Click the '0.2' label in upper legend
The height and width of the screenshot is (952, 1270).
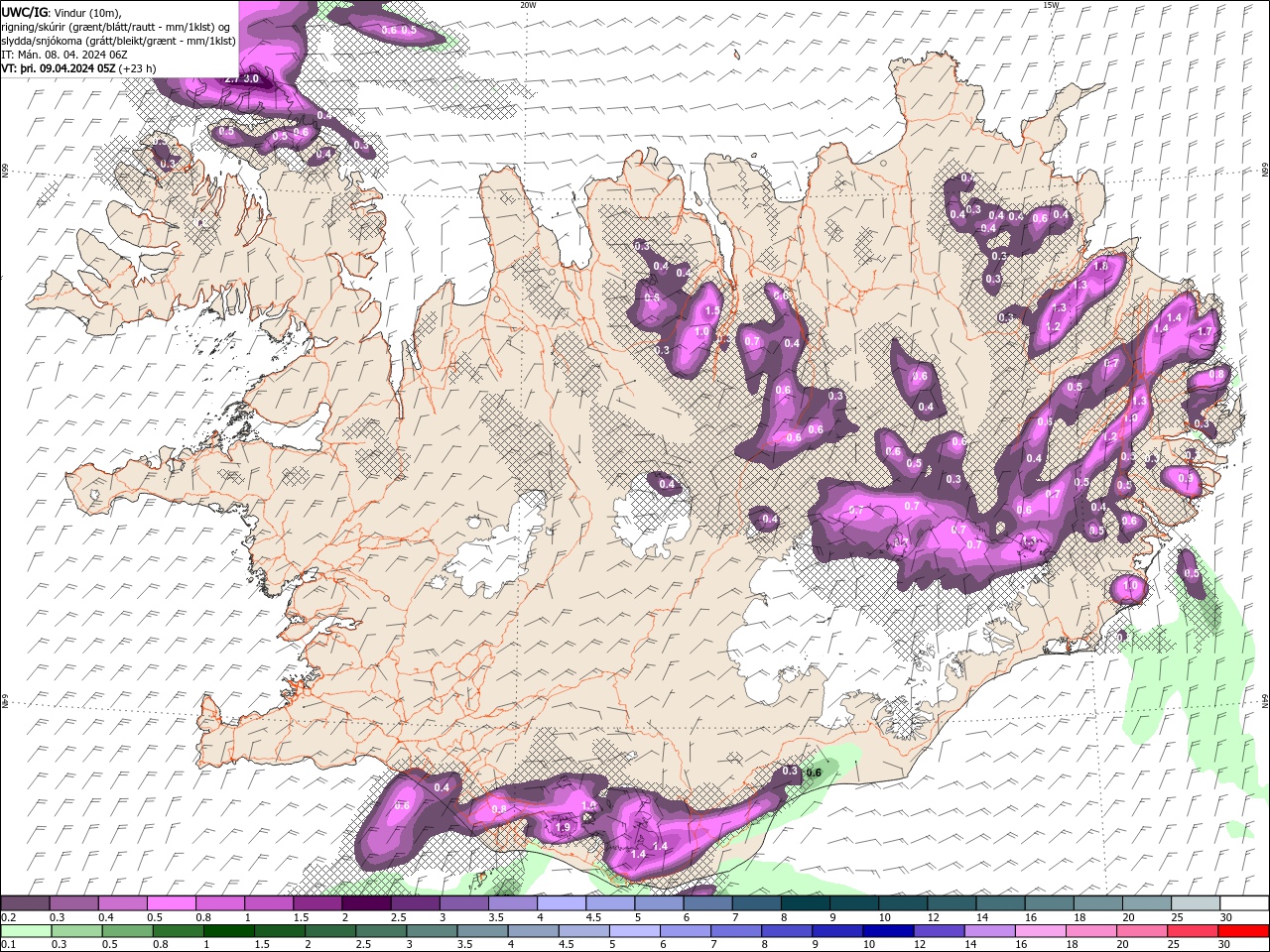point(8,917)
